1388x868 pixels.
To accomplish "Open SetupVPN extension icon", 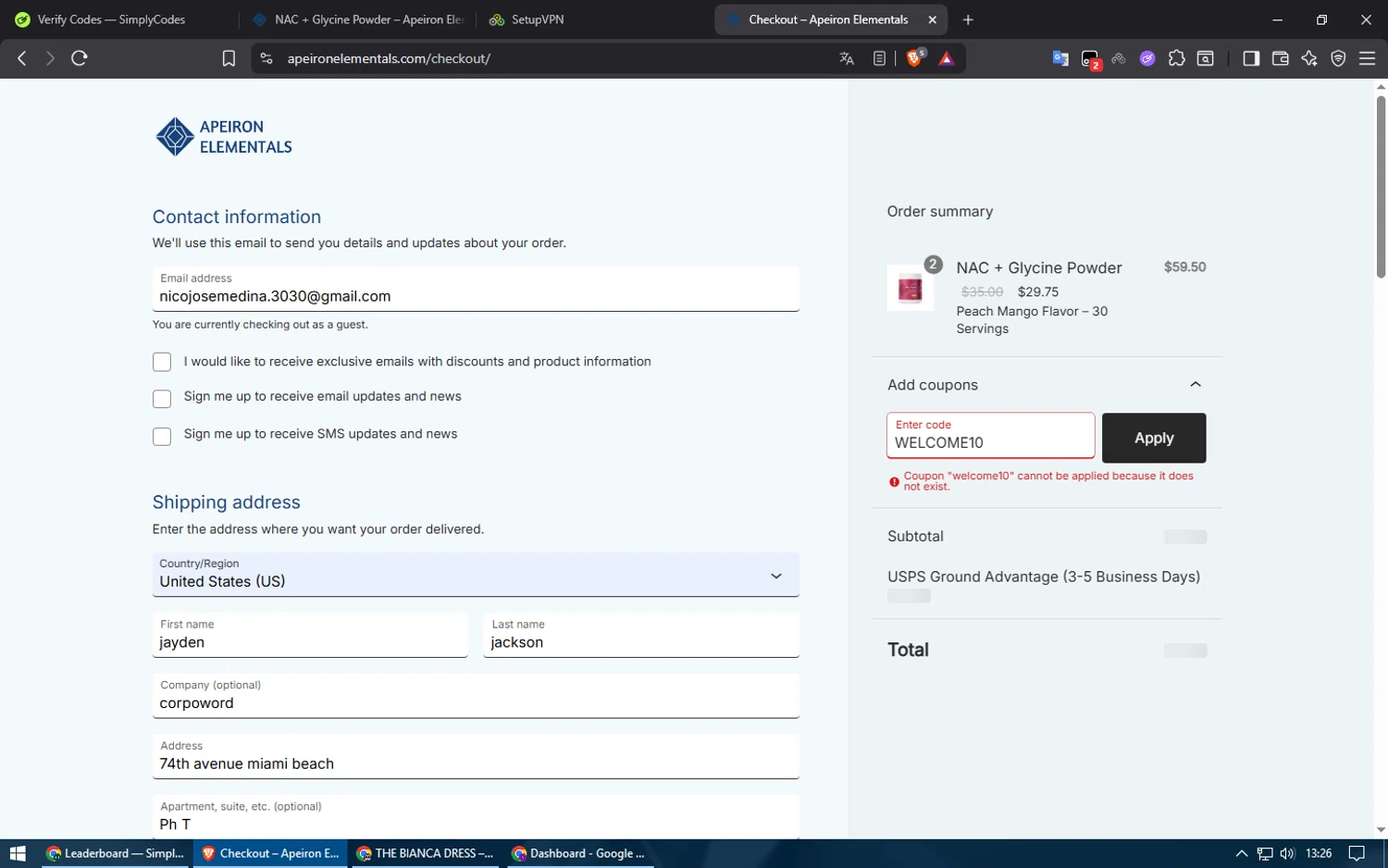I will click(1119, 58).
